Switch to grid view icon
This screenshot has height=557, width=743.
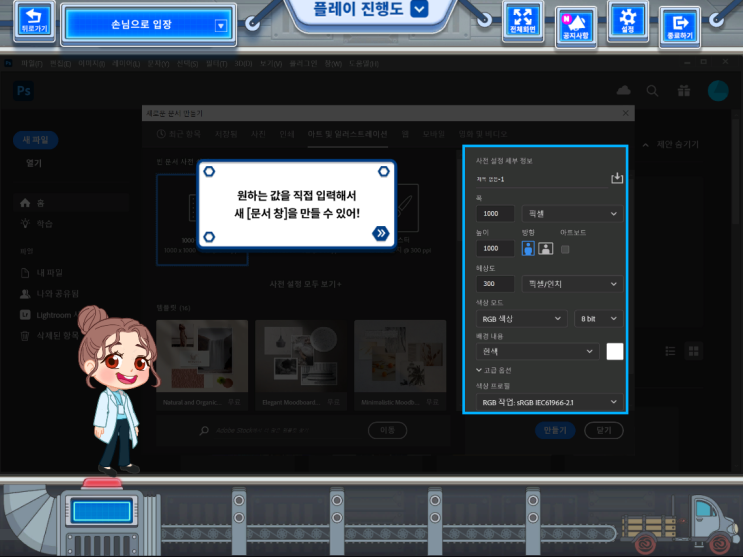pos(694,351)
